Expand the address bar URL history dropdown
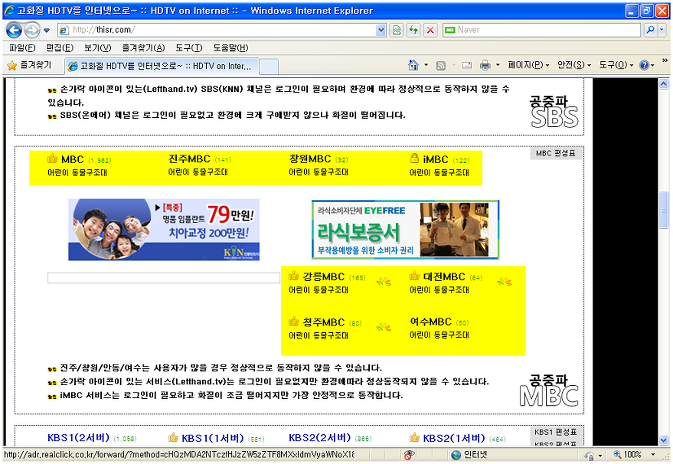Viewport: 673px width, 464px height. click(381, 30)
